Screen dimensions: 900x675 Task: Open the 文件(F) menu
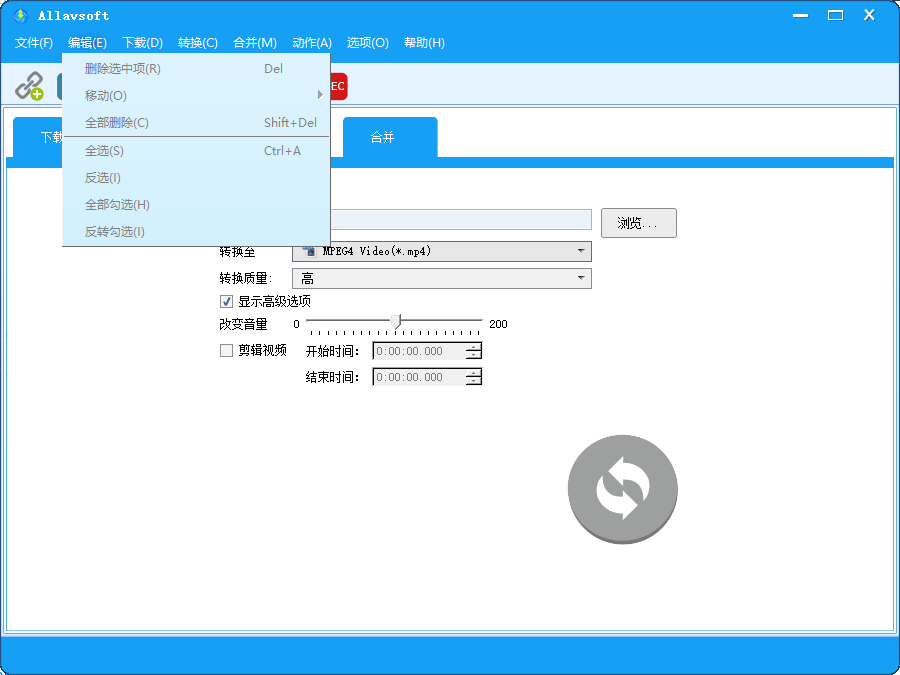pos(34,42)
